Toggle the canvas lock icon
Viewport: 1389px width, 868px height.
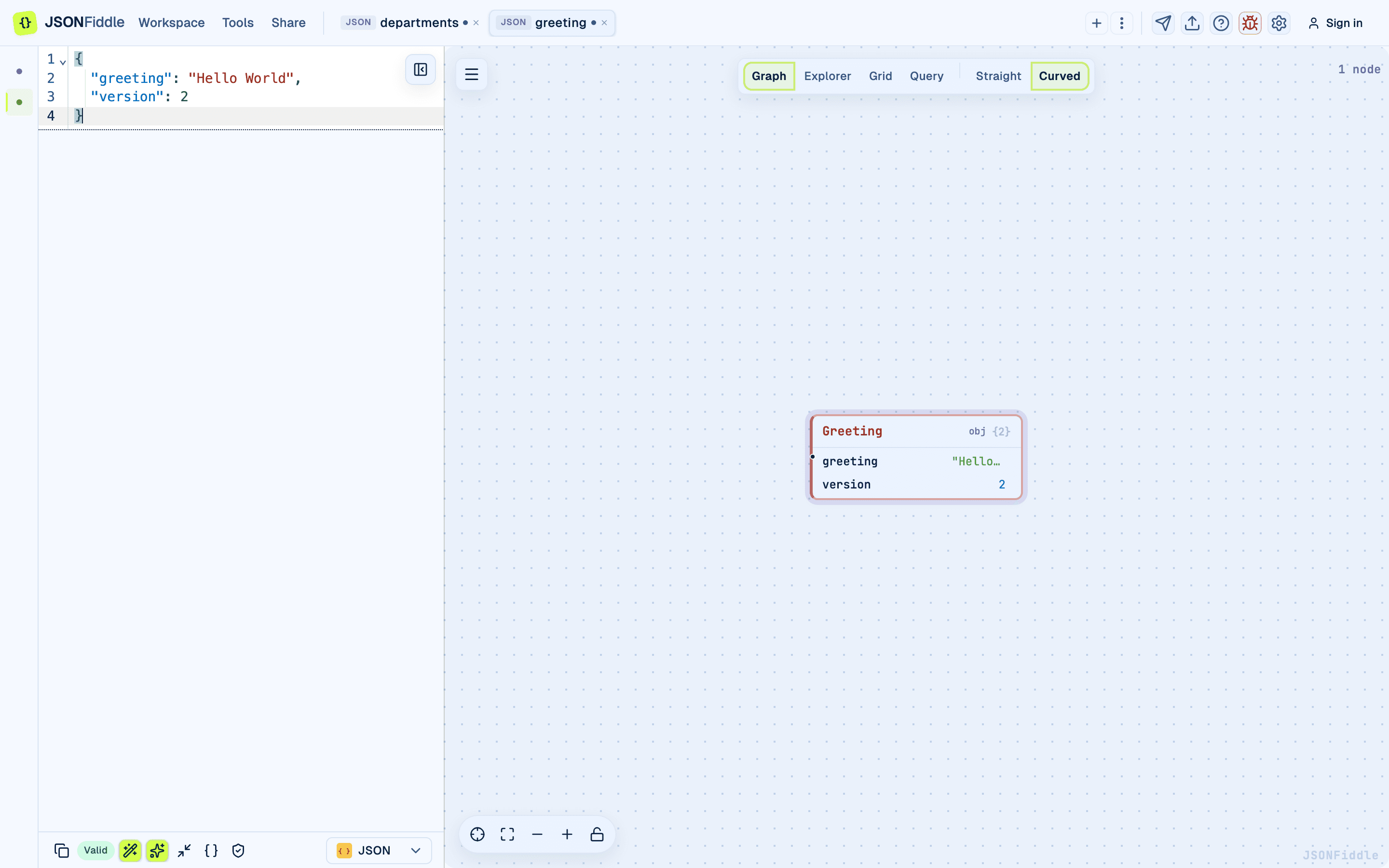tap(597, 834)
